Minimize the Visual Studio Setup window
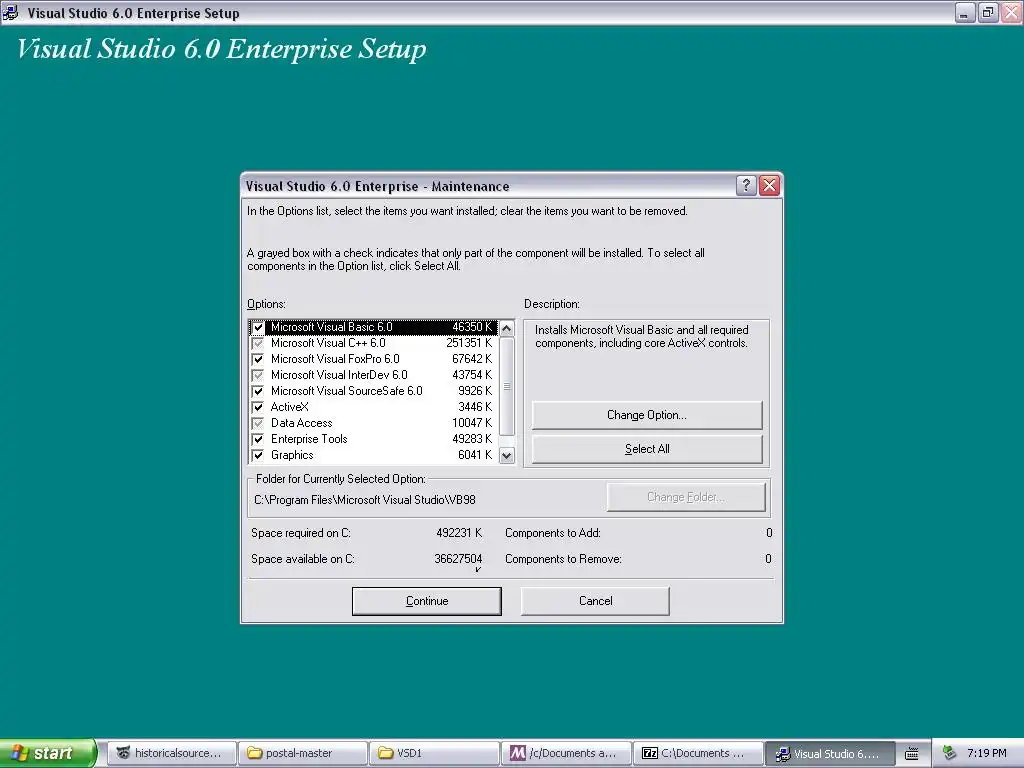Screen dimensions: 1024x768 (x=965, y=12)
